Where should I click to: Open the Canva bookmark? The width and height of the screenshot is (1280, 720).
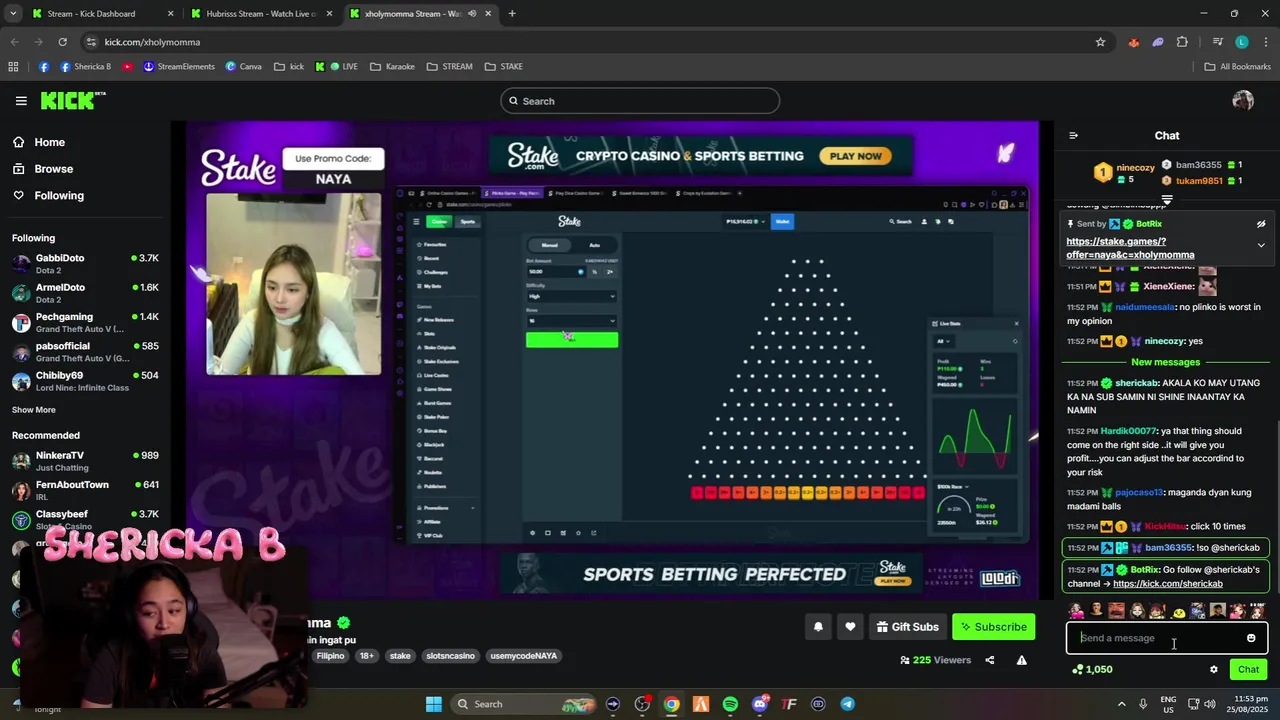point(243,67)
